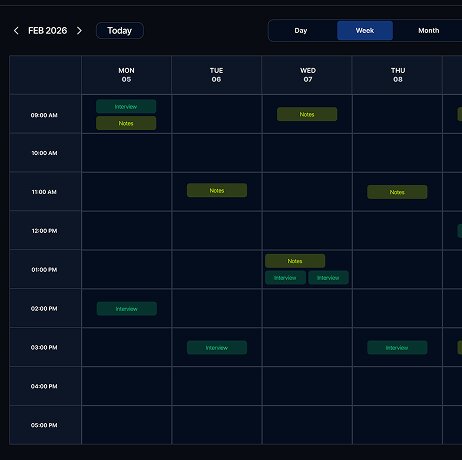462x460 pixels.
Task: Open Tuesday 11 AM Notes event
Action: point(217,190)
